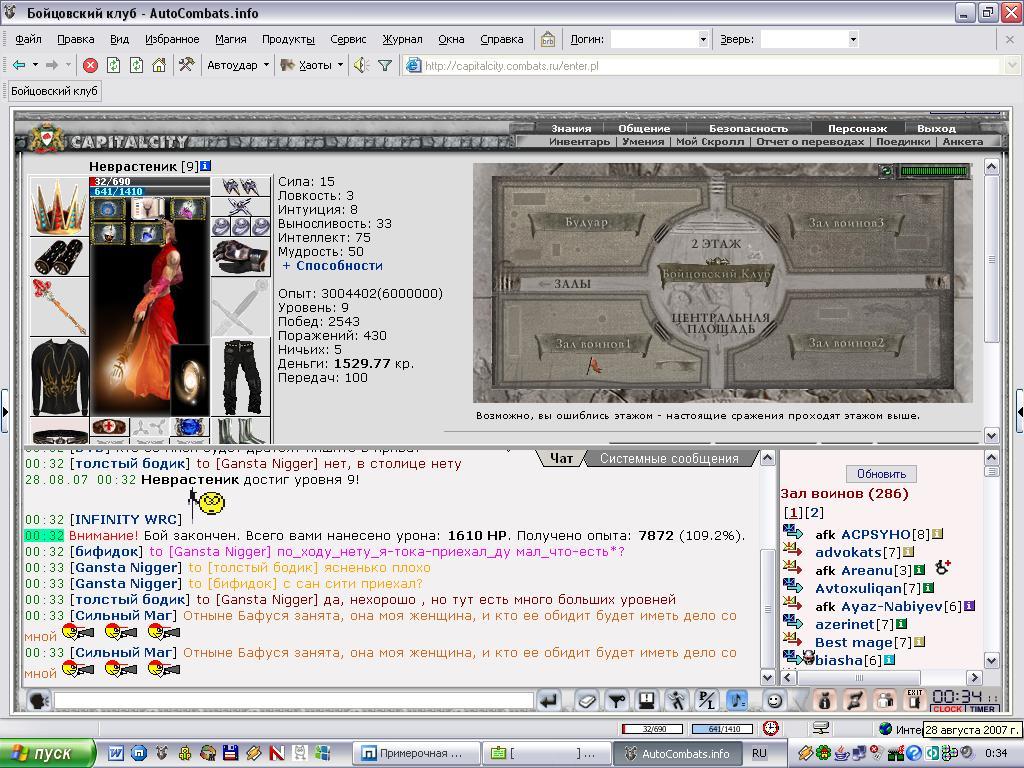Image resolution: width=1024 pixels, height=768 pixels.
Task: Click the friends people icon in chat bar
Action: click(x=885, y=701)
